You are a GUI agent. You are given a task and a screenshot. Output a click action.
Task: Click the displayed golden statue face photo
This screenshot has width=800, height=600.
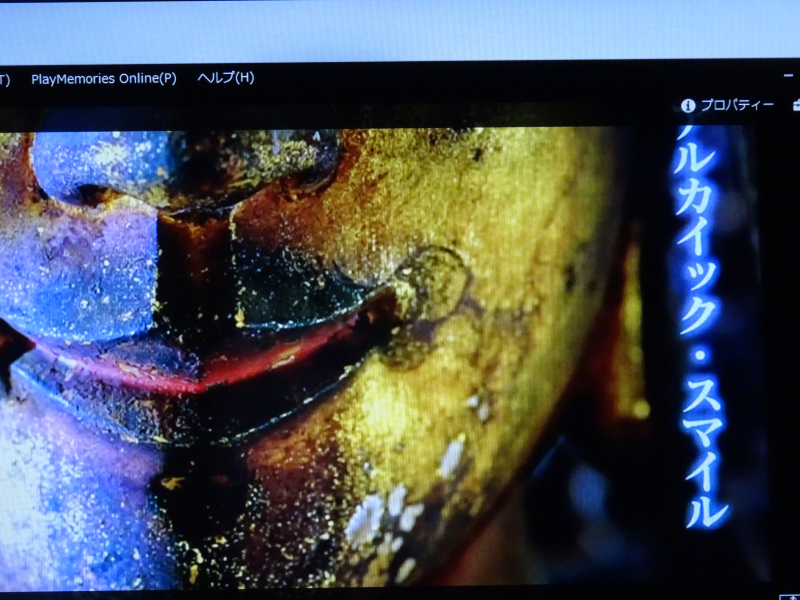[383, 357]
